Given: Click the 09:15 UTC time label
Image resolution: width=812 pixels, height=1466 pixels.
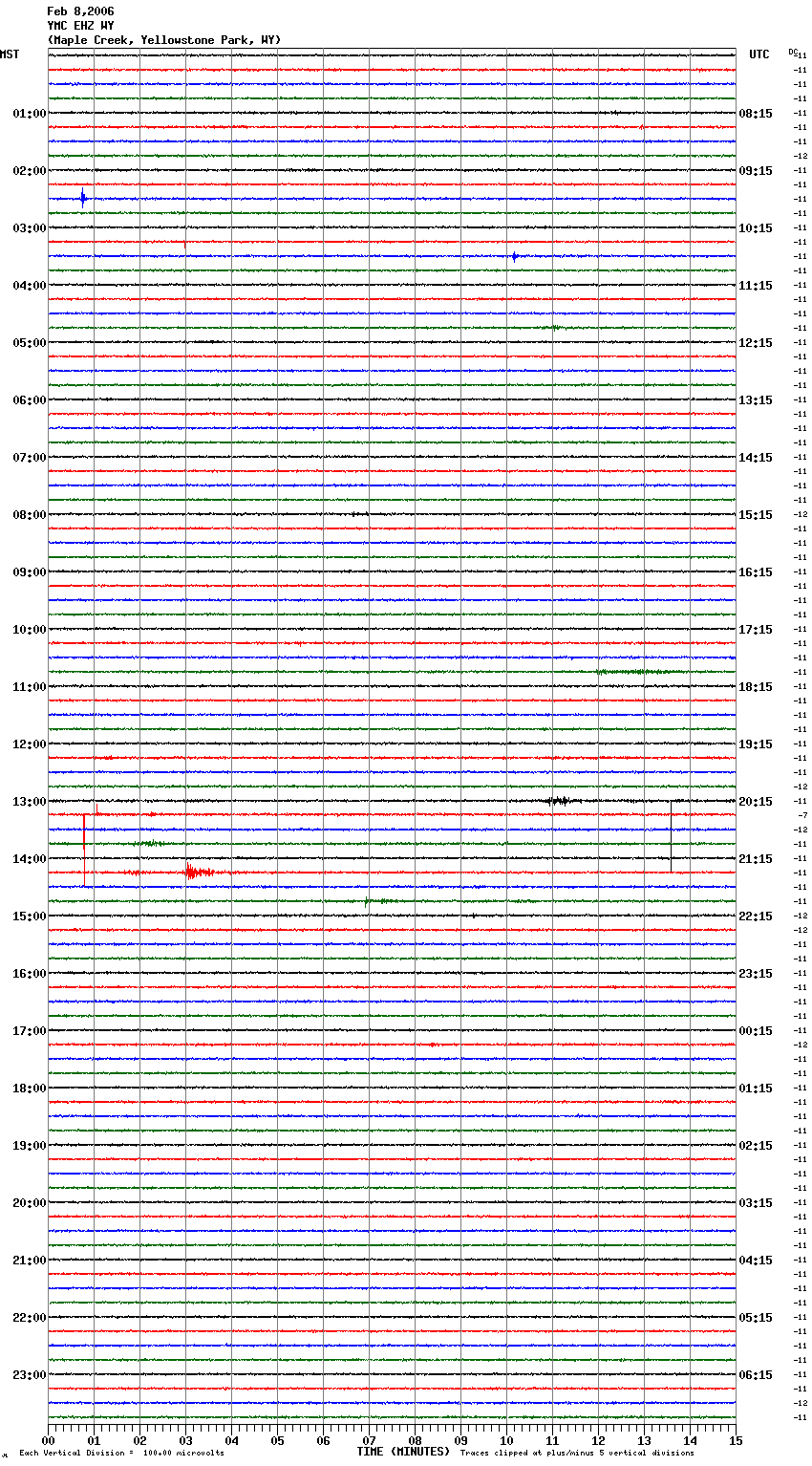Looking at the screenshot, I should [756, 171].
